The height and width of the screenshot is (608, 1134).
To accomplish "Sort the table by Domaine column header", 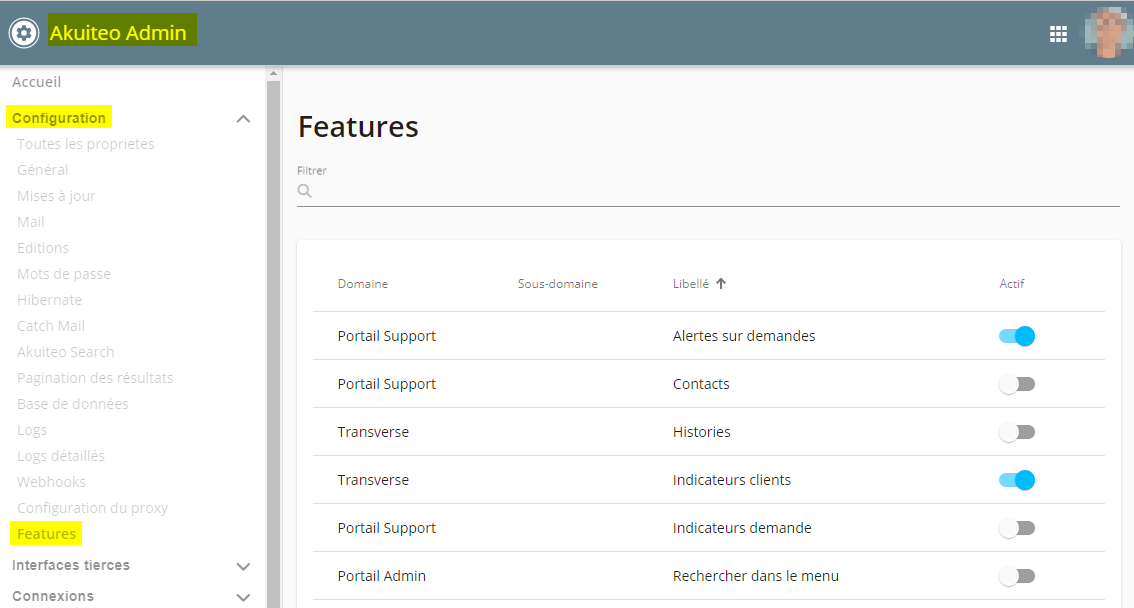I will click(362, 284).
